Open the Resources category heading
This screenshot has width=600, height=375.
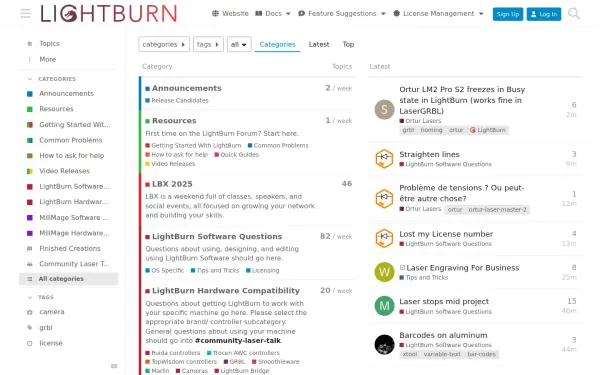coord(174,121)
